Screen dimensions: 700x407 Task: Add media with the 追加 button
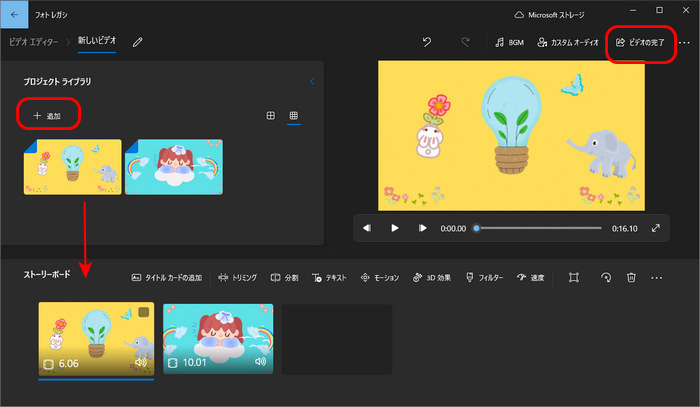coord(47,116)
